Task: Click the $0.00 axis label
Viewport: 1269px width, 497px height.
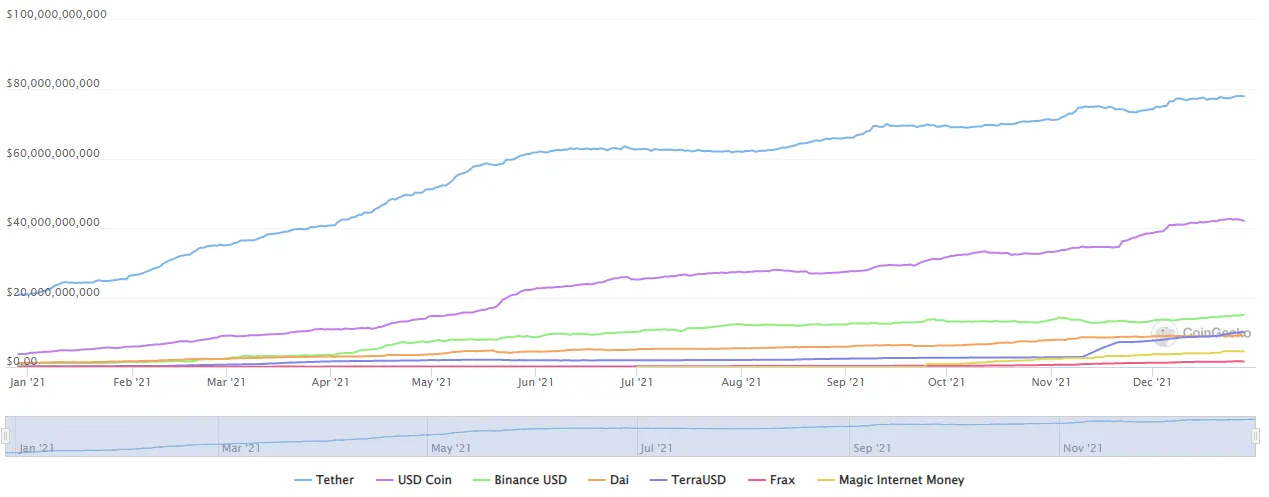Action: [22, 361]
